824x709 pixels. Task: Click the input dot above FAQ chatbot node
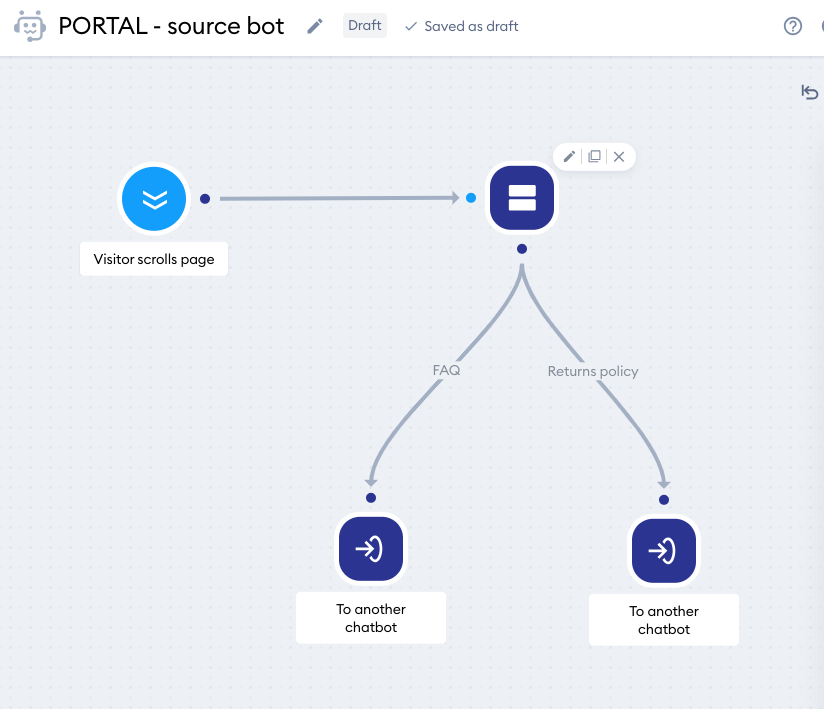[x=371, y=498]
